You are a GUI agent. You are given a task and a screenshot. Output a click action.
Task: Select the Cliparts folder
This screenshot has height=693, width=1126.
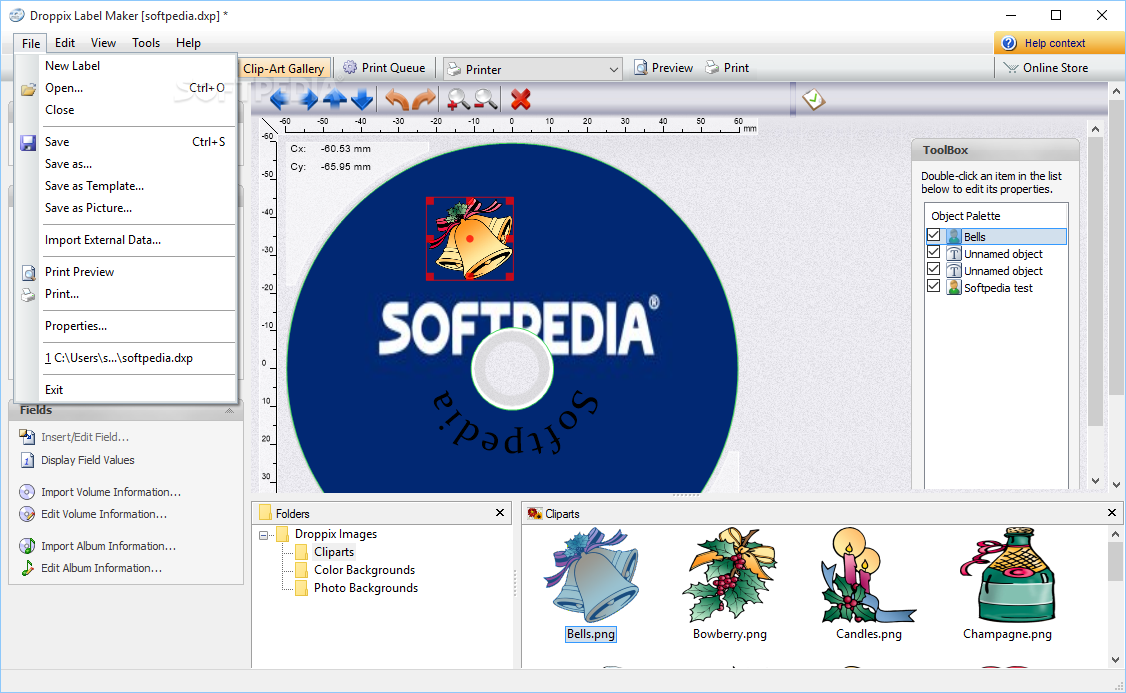[x=334, y=552]
